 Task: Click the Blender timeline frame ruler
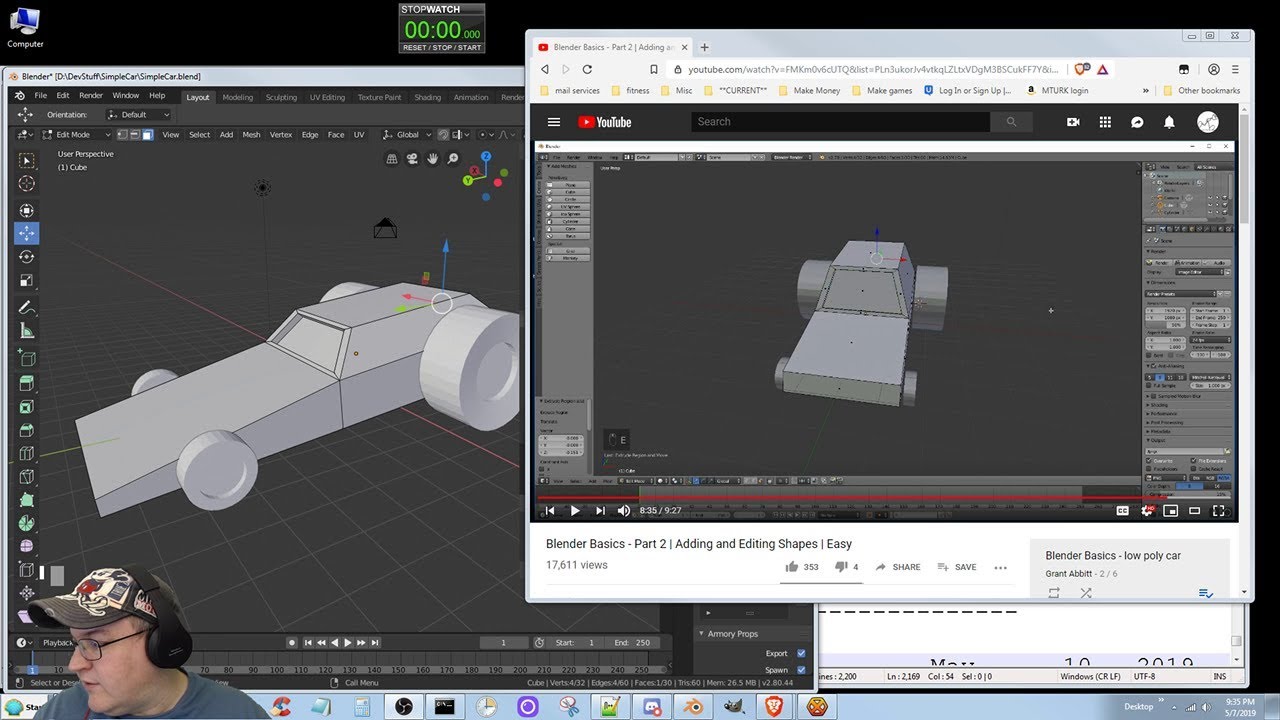pyautogui.click(x=340, y=670)
